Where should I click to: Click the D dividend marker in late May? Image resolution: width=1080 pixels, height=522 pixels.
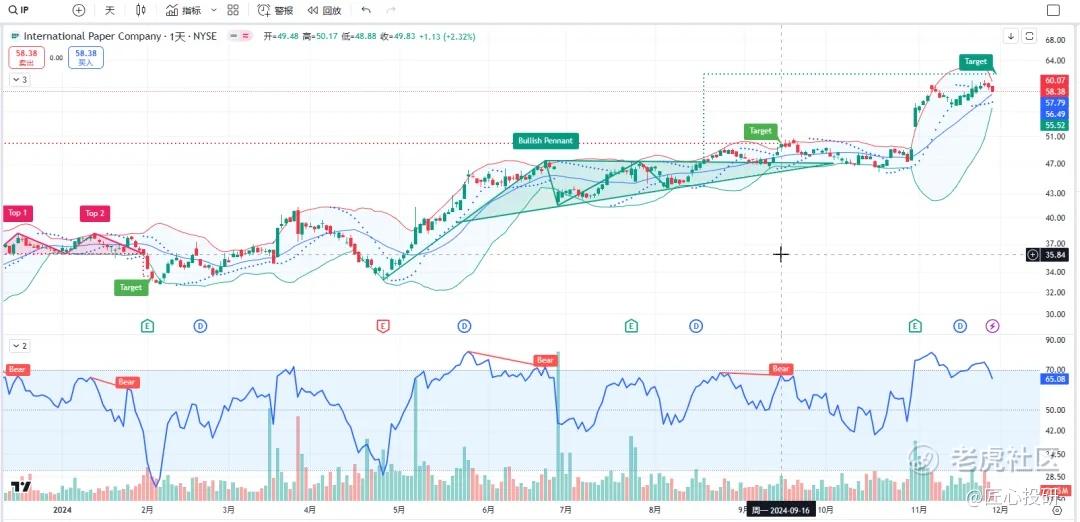pyautogui.click(x=465, y=326)
